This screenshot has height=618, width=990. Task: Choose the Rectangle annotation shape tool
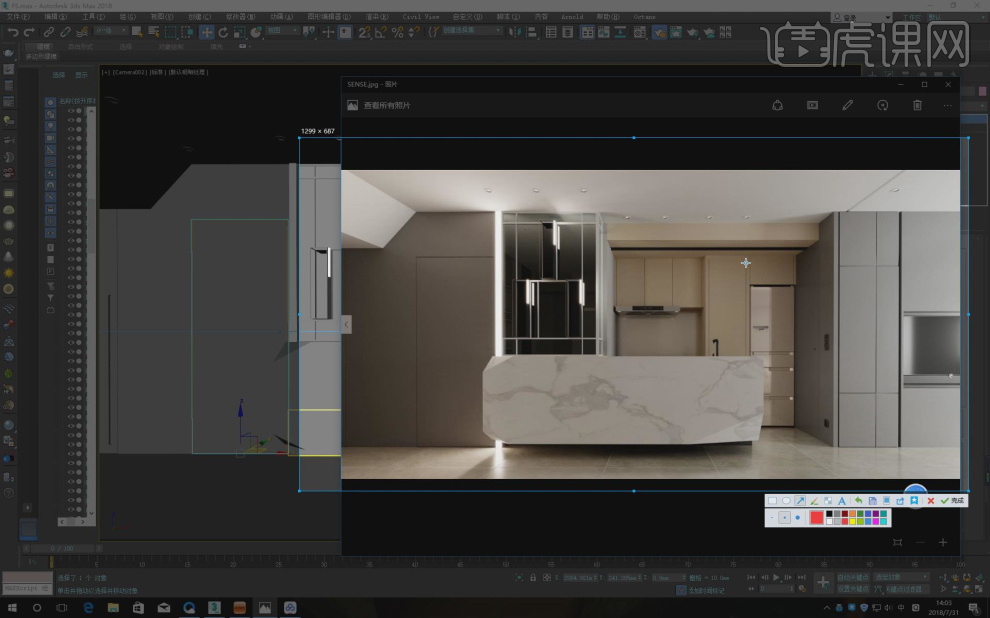(x=773, y=500)
